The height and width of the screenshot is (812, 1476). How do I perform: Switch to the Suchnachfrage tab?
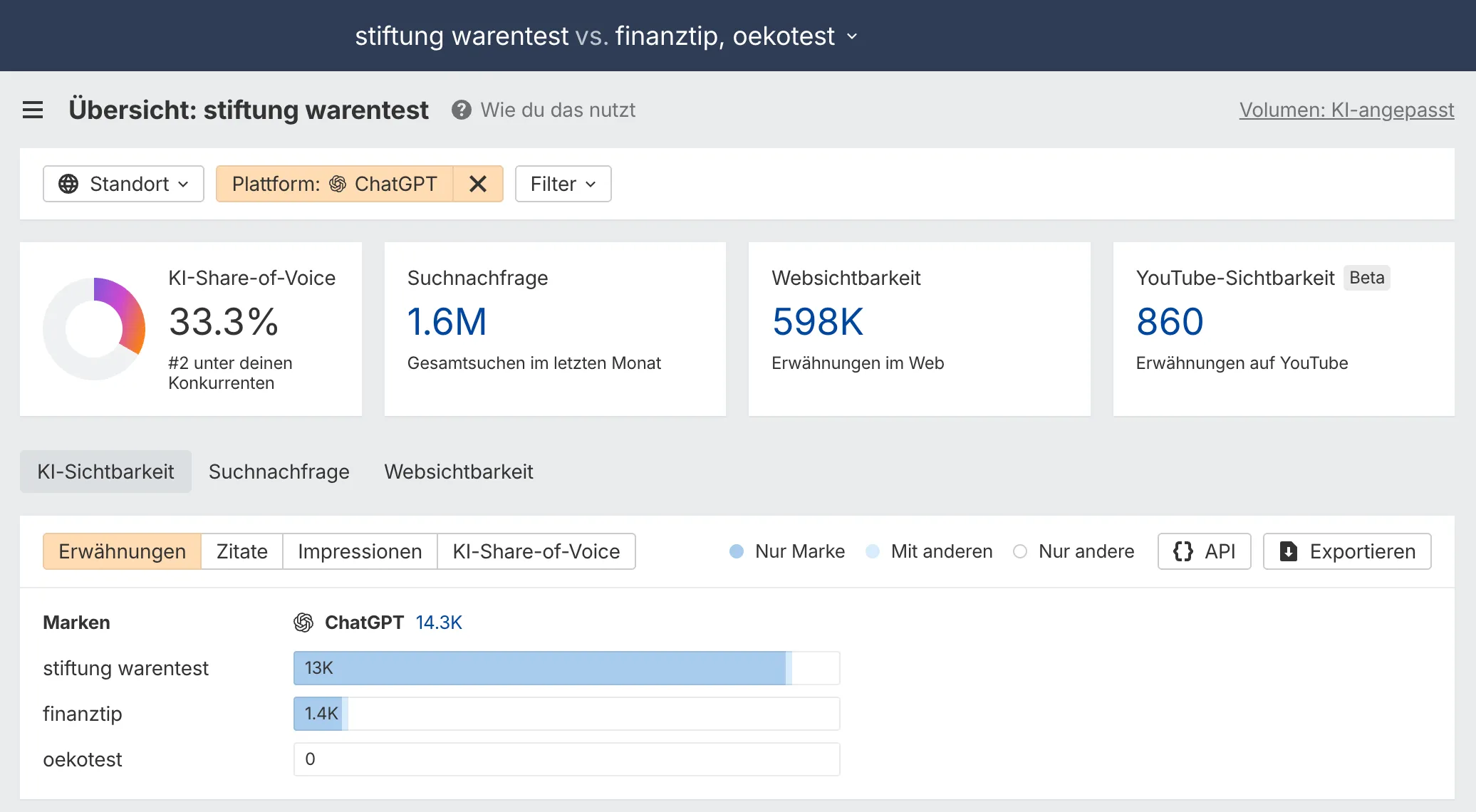(279, 472)
